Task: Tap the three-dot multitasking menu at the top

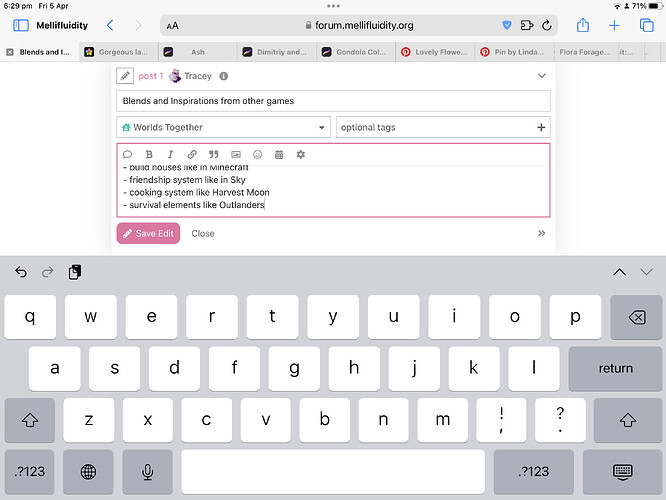Action: pyautogui.click(x=333, y=6)
